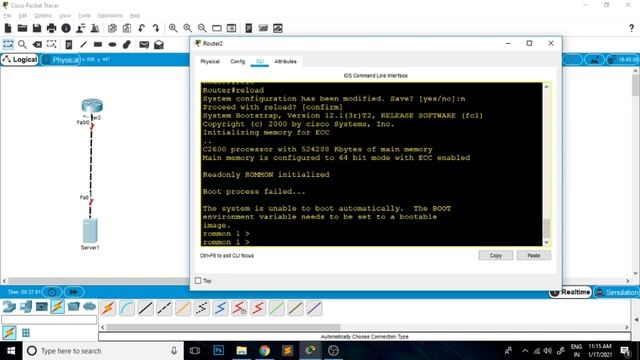Click inside the IOS CLI terminal area
This screenshot has width=640, height=360.
(x=371, y=164)
